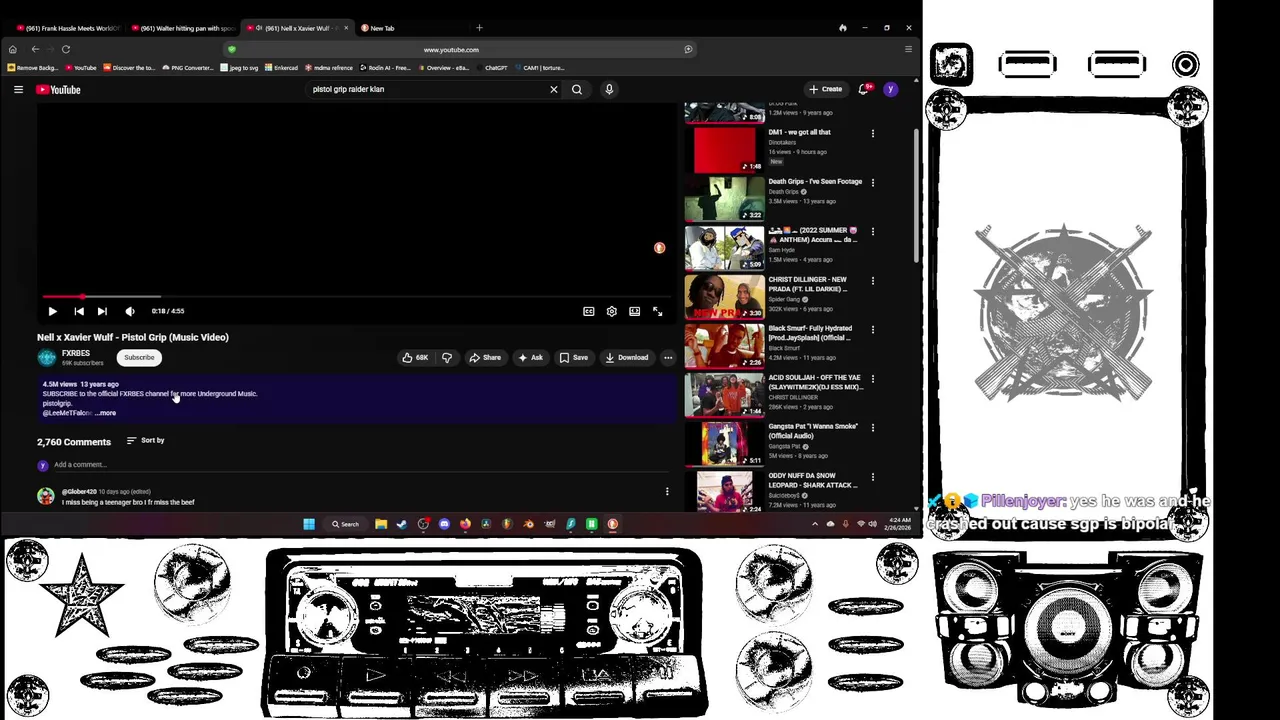
Task: Reload the page in the browser
Action: (66, 49)
